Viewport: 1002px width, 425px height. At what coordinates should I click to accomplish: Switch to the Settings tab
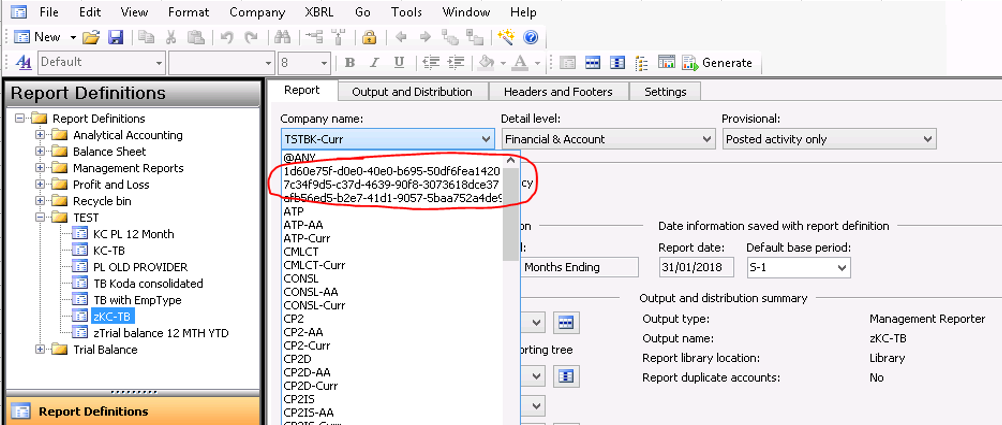point(665,92)
